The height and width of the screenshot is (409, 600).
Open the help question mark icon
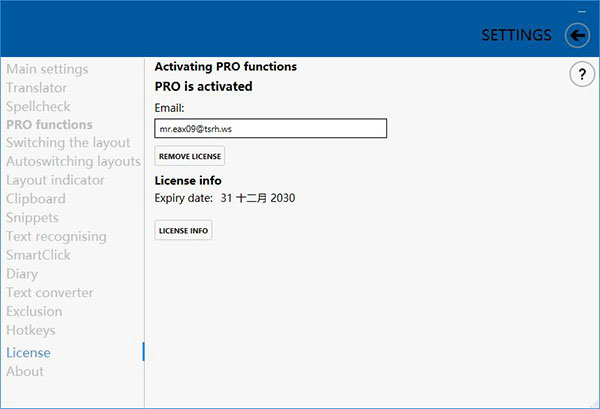pos(581,74)
